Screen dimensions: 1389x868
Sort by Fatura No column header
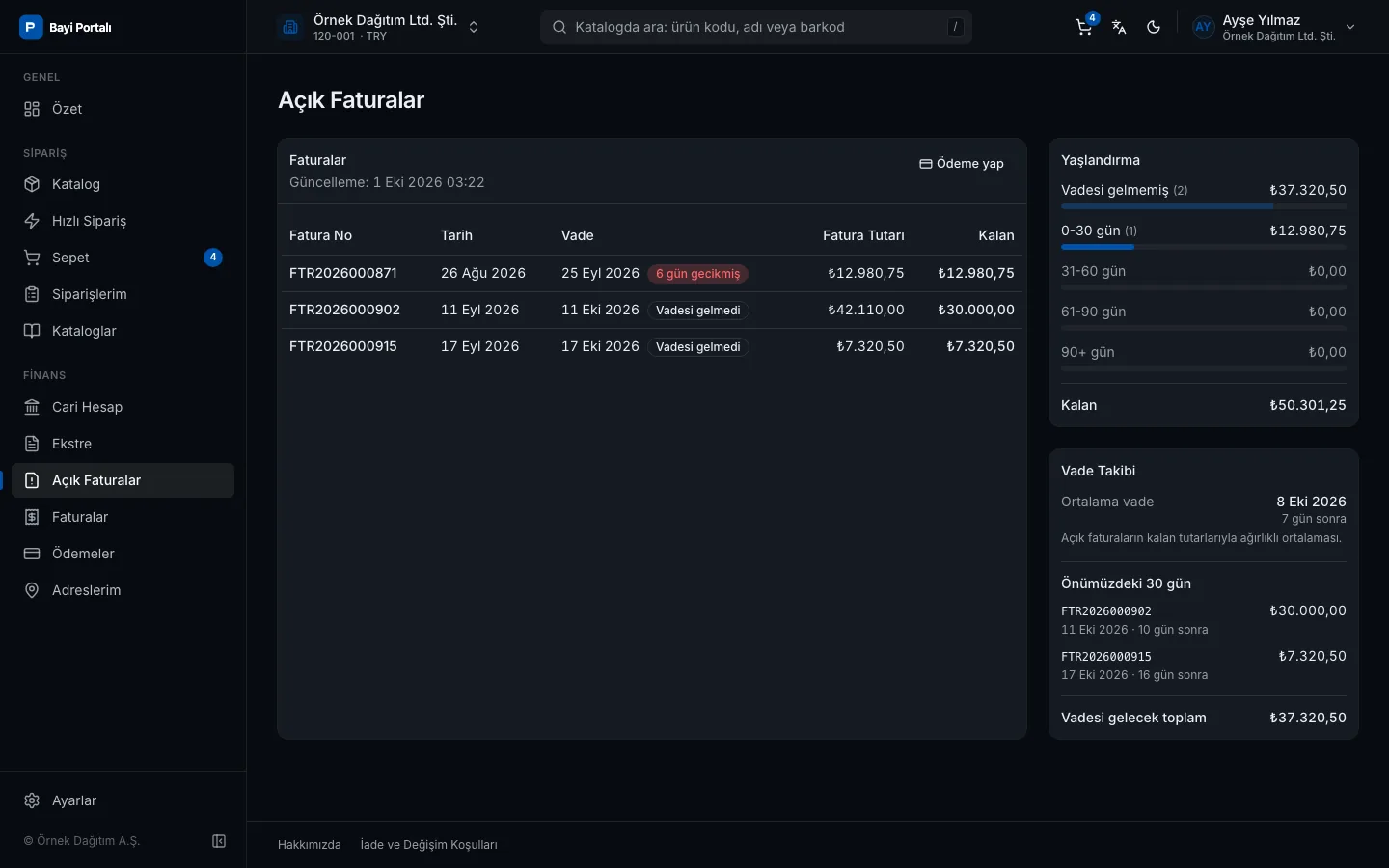tap(320, 235)
